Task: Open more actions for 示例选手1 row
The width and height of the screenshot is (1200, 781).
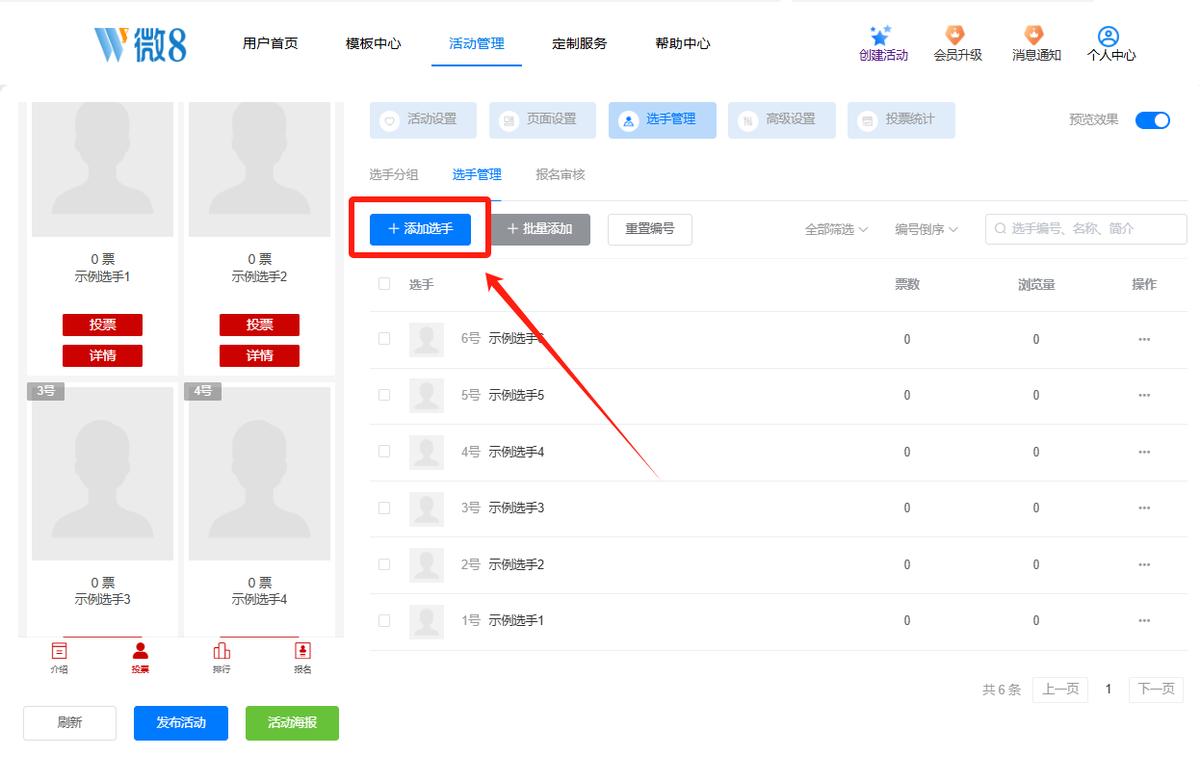Action: point(1144,621)
